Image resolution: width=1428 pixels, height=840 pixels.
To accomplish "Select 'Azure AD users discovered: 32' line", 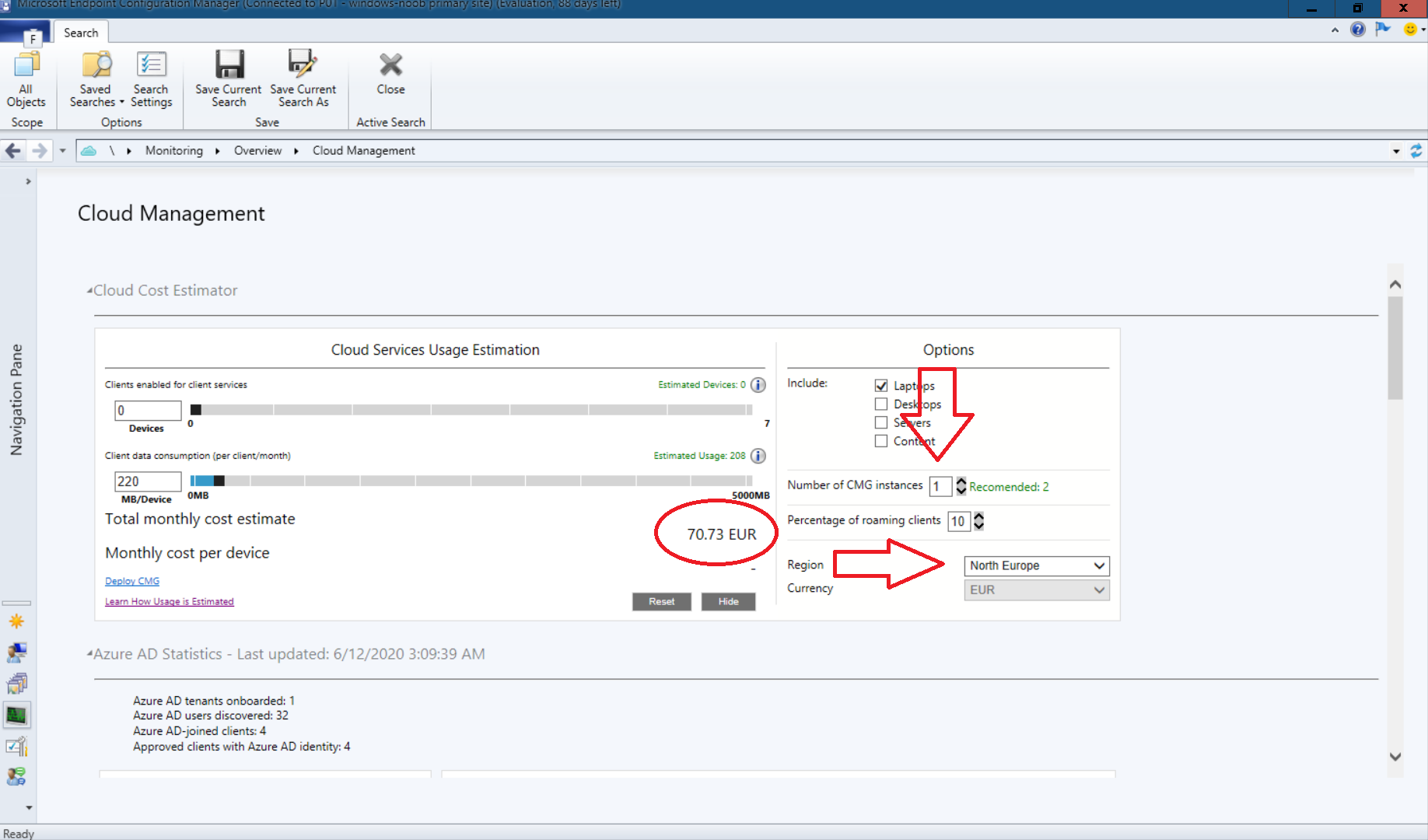I will tap(211, 716).
